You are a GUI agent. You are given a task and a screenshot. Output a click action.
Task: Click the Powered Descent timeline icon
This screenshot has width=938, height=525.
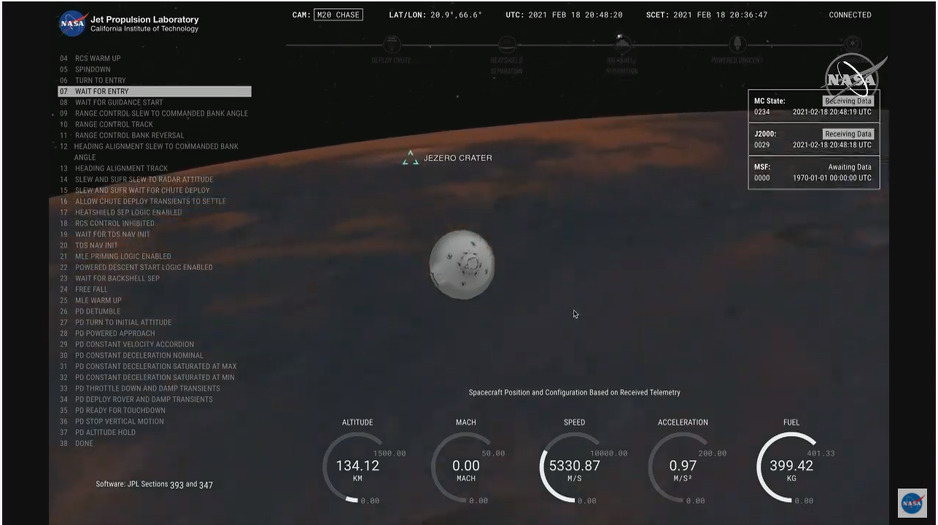click(x=737, y=45)
